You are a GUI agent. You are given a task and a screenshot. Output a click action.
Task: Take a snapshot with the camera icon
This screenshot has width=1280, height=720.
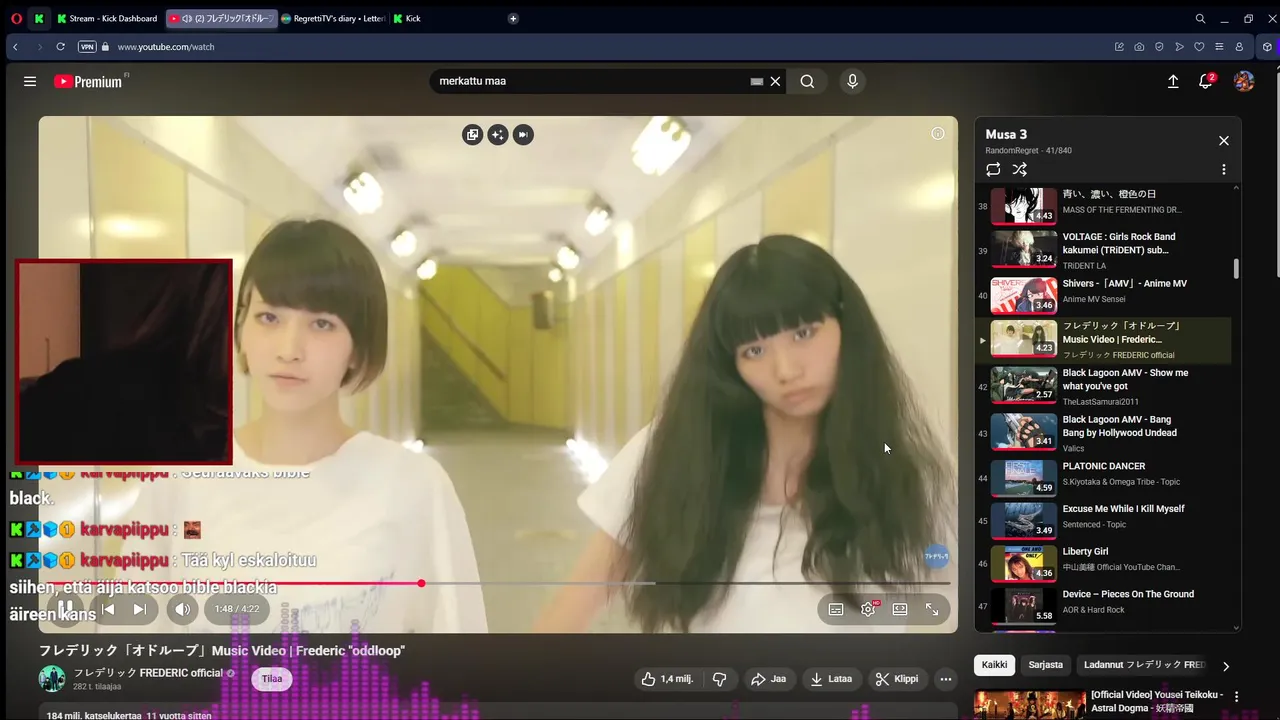(x=1139, y=47)
